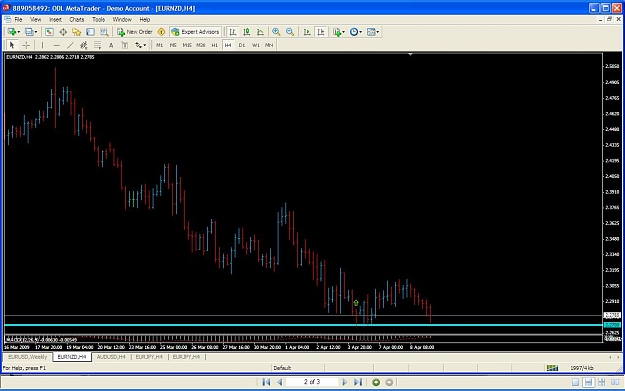625x391 pixels.
Task: Click the Profiles toolbar icon
Action: point(29,32)
